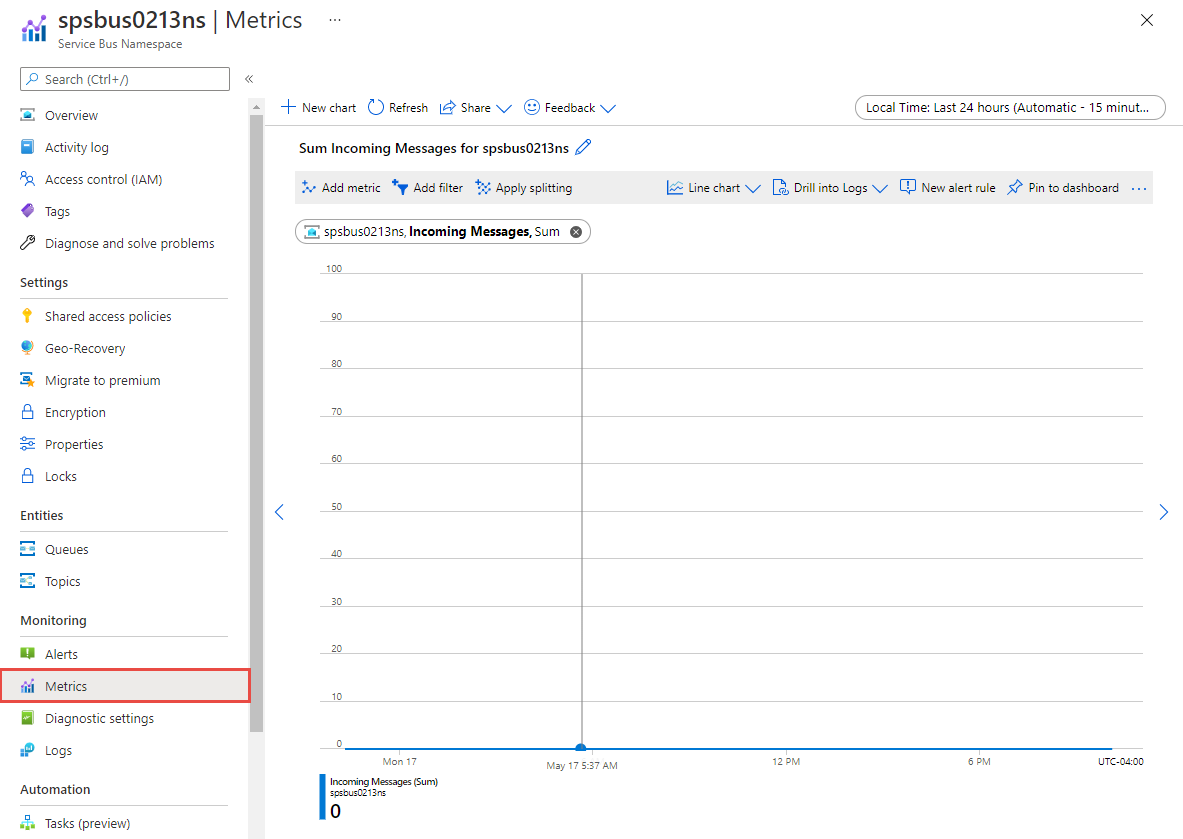This screenshot has height=839, width=1183.
Task: Click the New alert rule label
Action: (958, 188)
